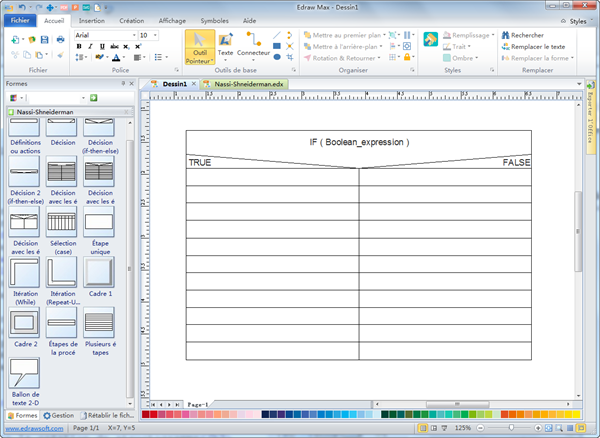Select the Outil Pointeur tool
600x438 pixels.
(199, 50)
